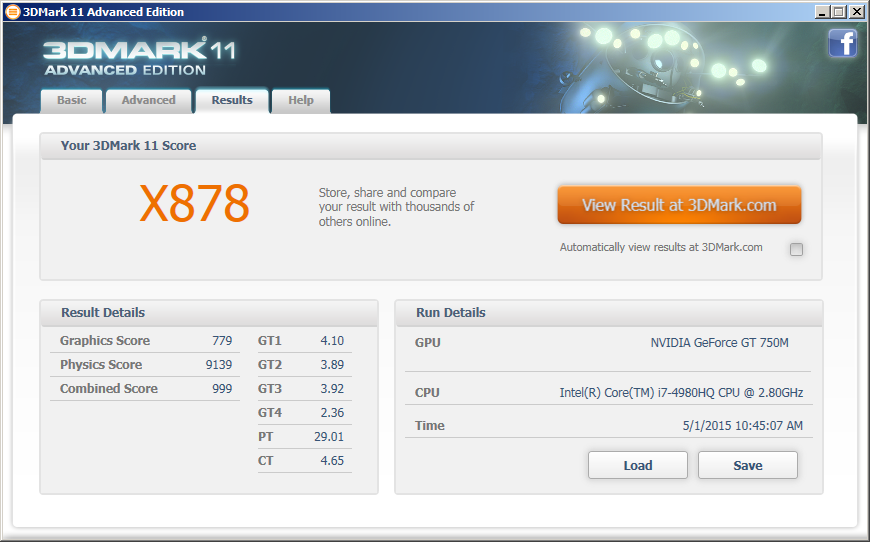This screenshot has width=870, height=542.
Task: Select the Physics Score row
Action: [145, 365]
